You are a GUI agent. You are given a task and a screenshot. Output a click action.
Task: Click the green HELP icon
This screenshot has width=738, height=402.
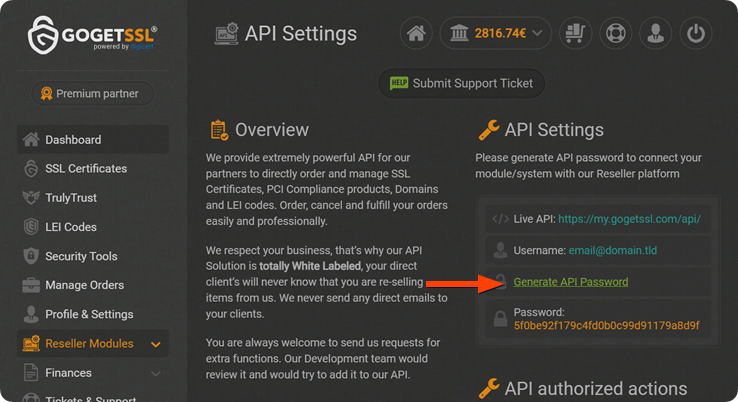click(x=399, y=83)
